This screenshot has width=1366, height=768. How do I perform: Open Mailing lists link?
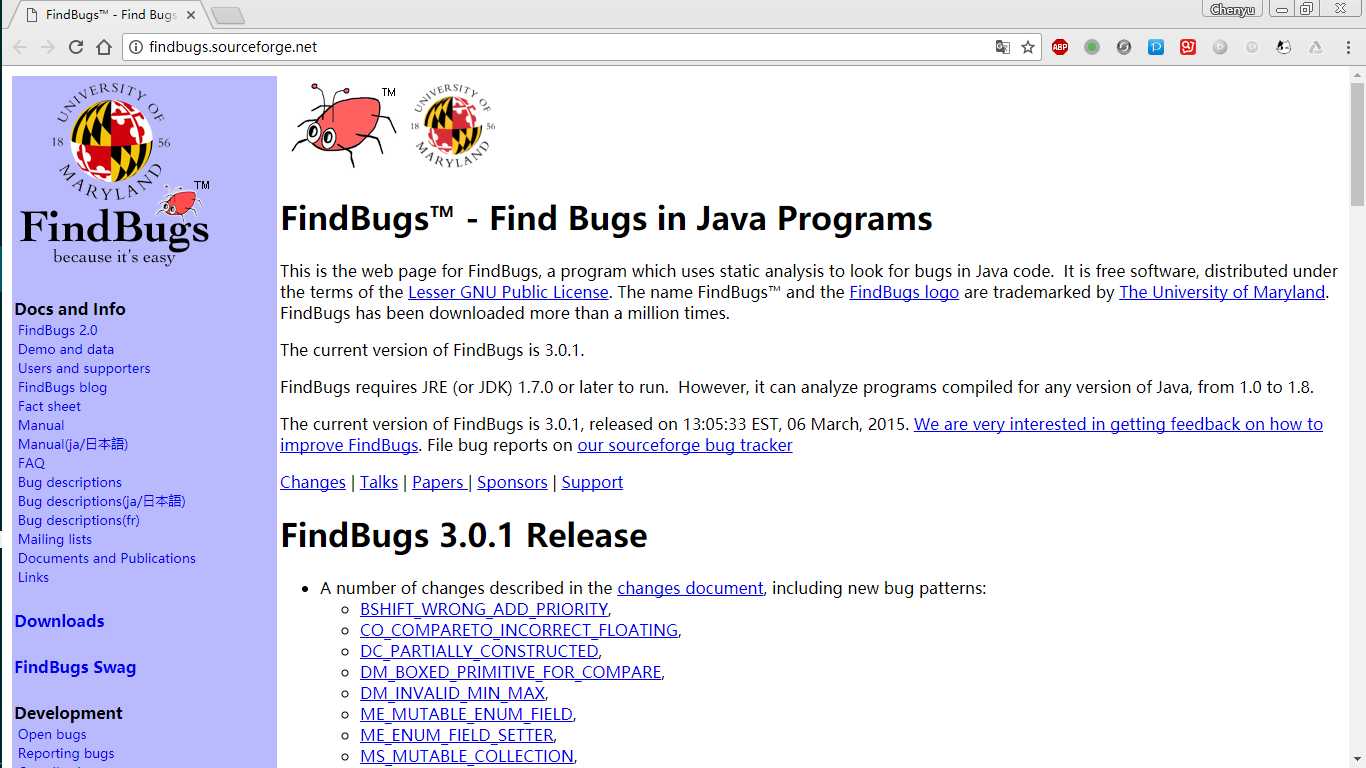[x=55, y=539]
